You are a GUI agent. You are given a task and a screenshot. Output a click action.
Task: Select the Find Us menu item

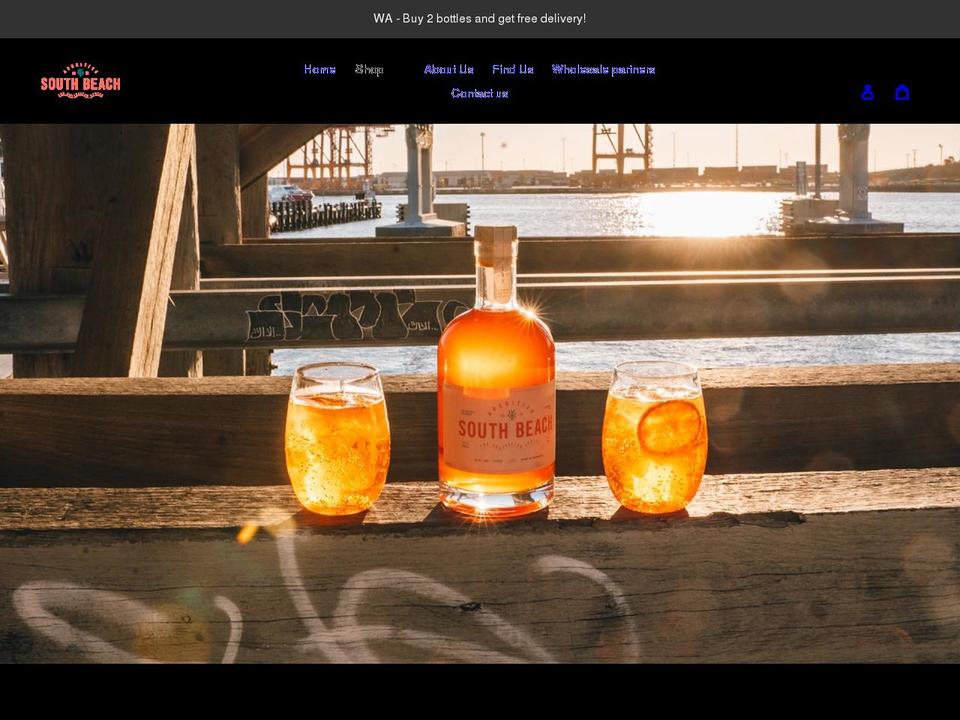513,69
